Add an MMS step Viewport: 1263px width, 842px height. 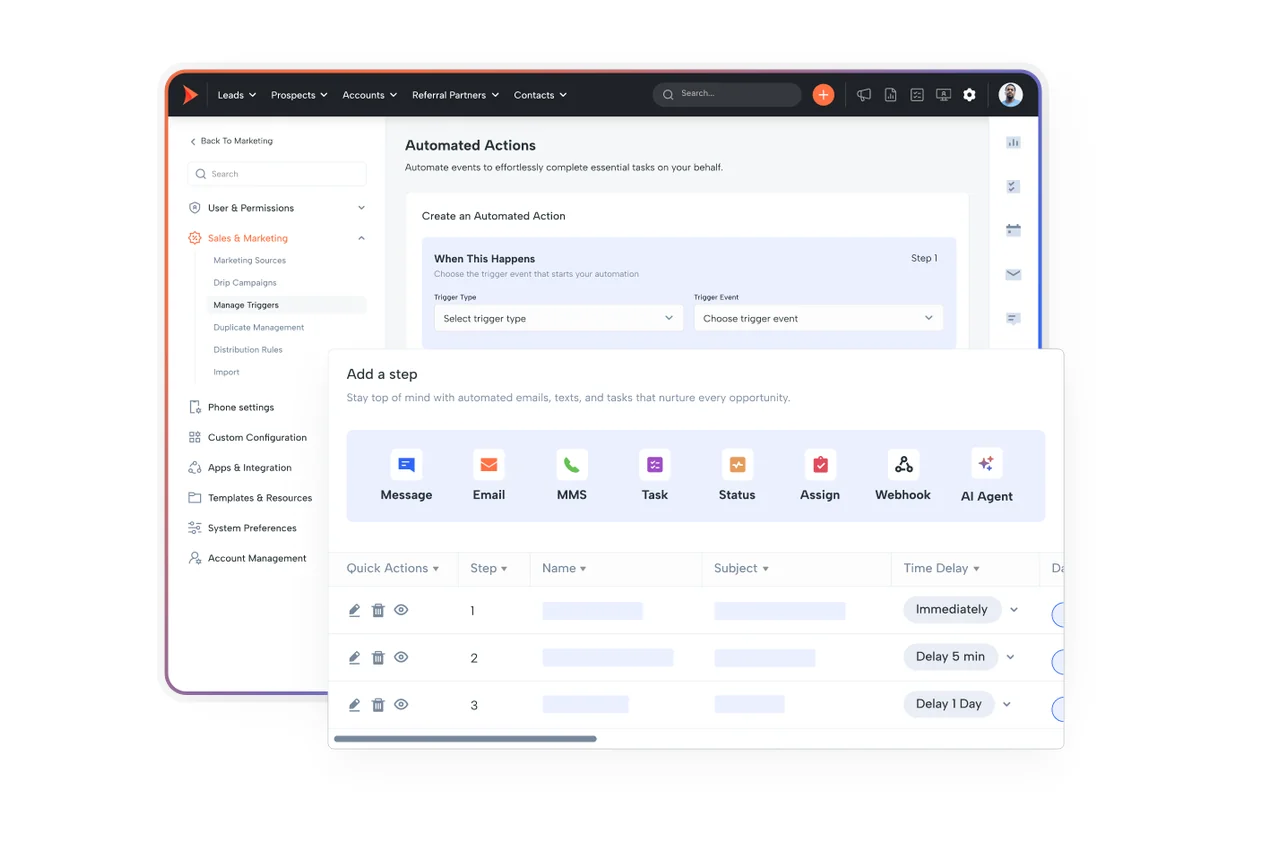tap(572, 476)
